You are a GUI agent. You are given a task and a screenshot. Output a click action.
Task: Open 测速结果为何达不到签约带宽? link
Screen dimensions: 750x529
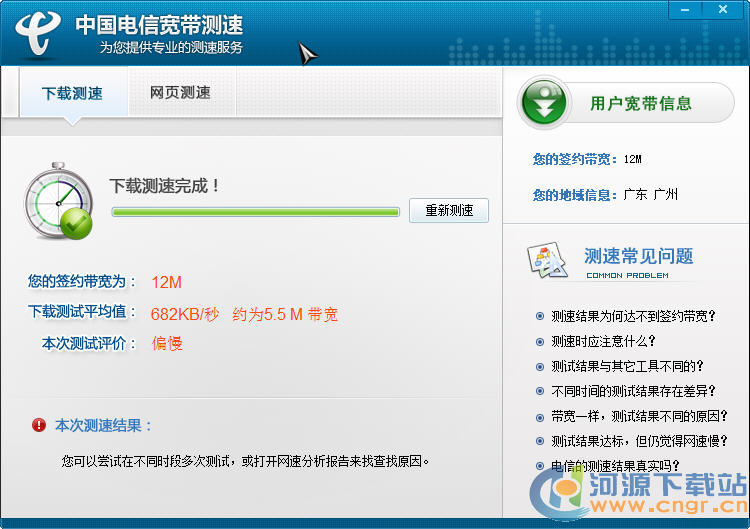pos(633,316)
